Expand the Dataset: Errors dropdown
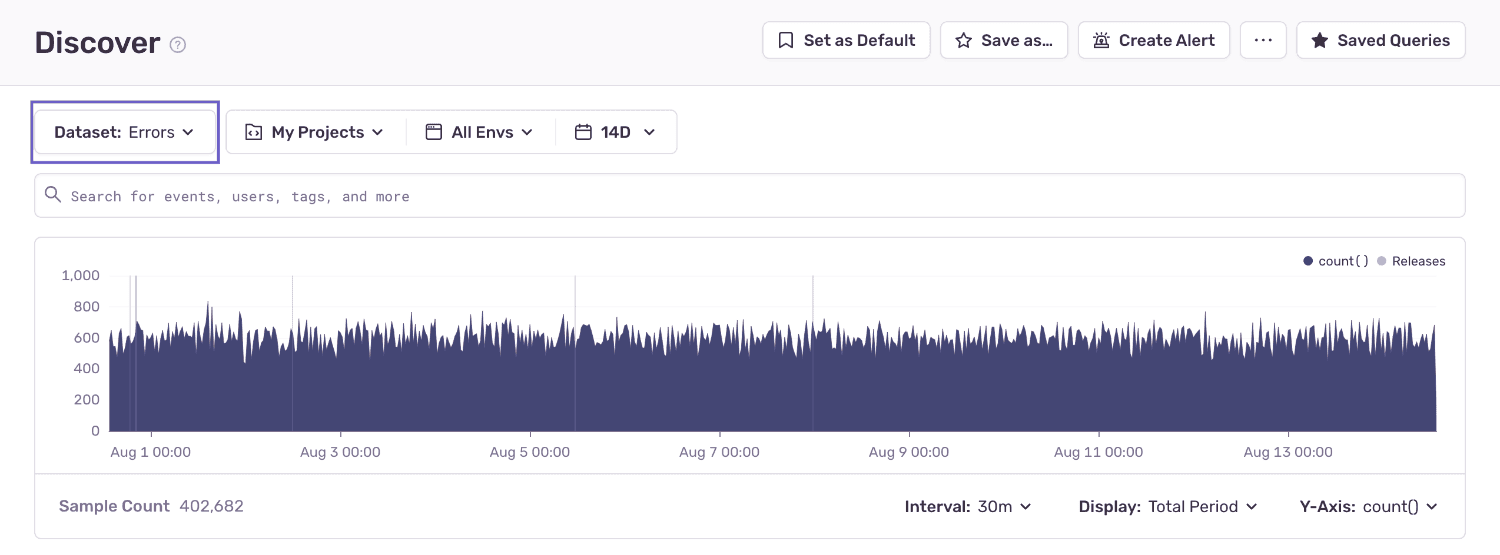The height and width of the screenshot is (555, 1500). pyautogui.click(x=125, y=132)
